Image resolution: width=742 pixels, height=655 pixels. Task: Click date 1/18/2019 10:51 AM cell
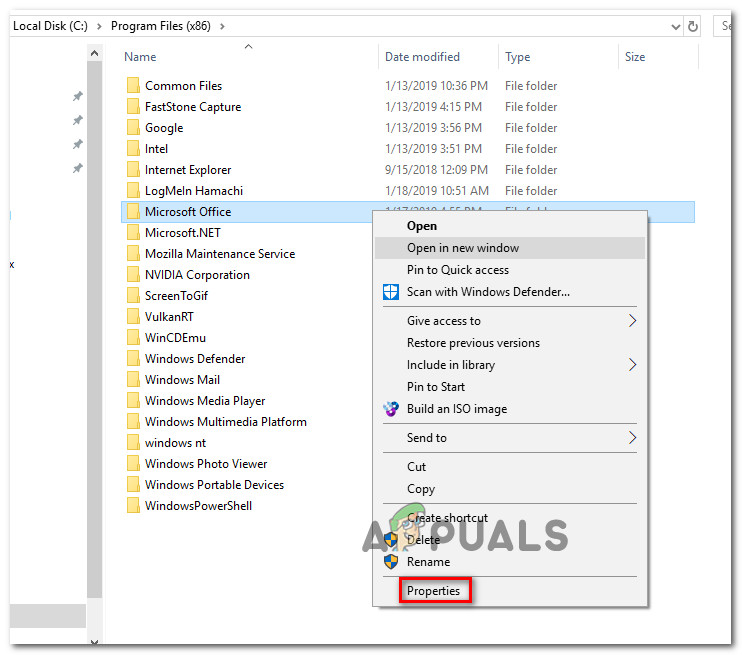click(437, 191)
